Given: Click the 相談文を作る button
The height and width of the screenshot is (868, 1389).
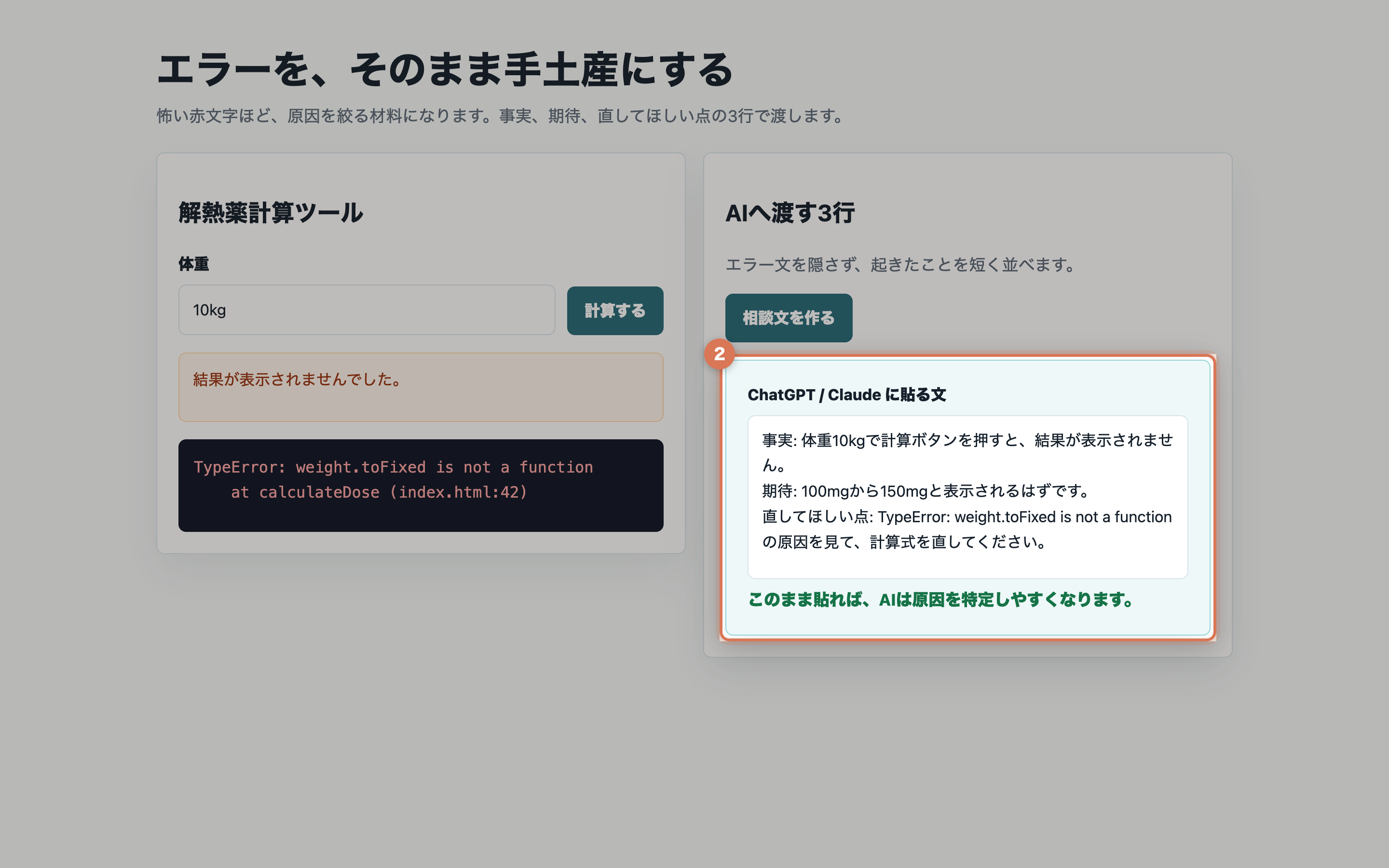Looking at the screenshot, I should coord(789,318).
